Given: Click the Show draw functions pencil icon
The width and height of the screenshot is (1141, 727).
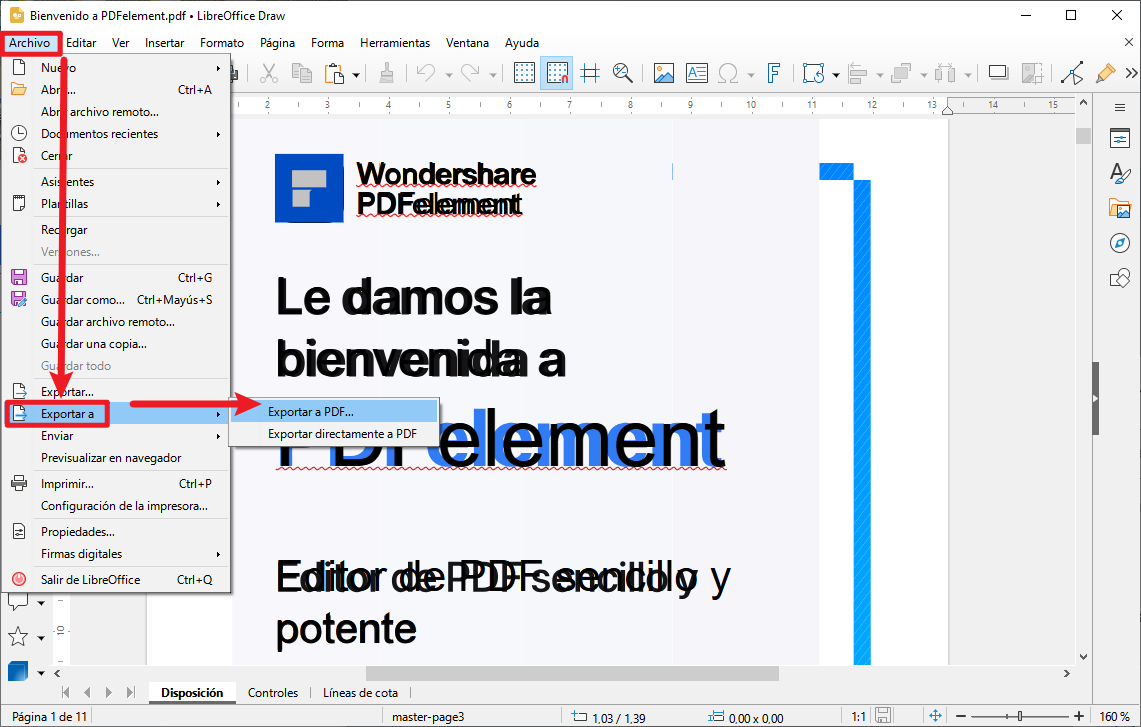Looking at the screenshot, I should pyautogui.click(x=1105, y=73).
